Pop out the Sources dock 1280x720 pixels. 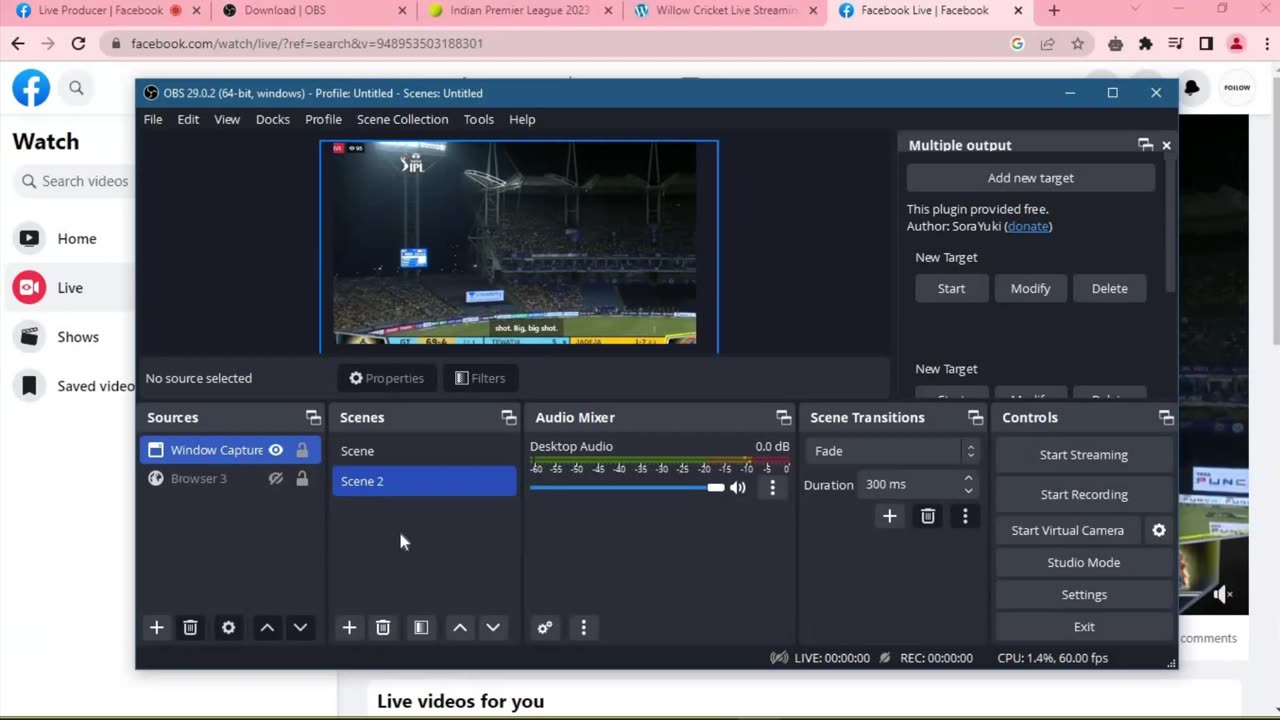[313, 417]
